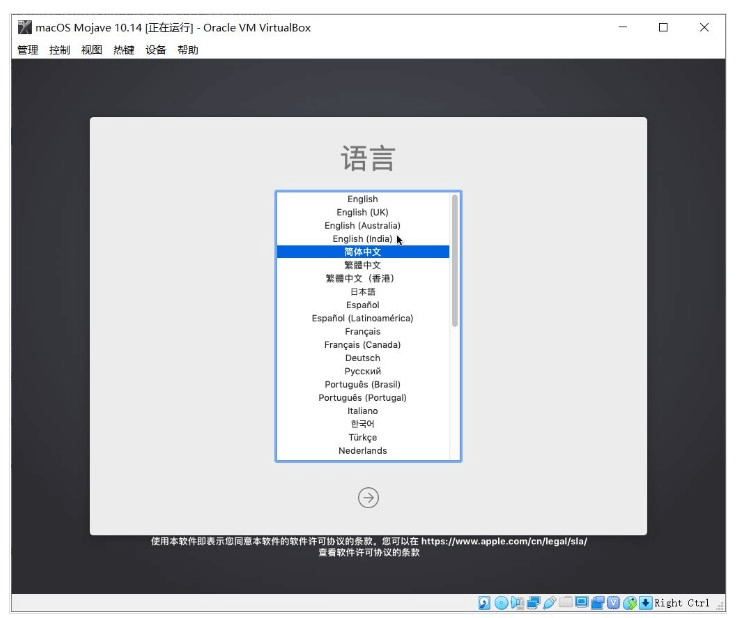This screenshot has height=618, width=739.
Task: Pick Português (Portugal) language
Action: point(362,397)
